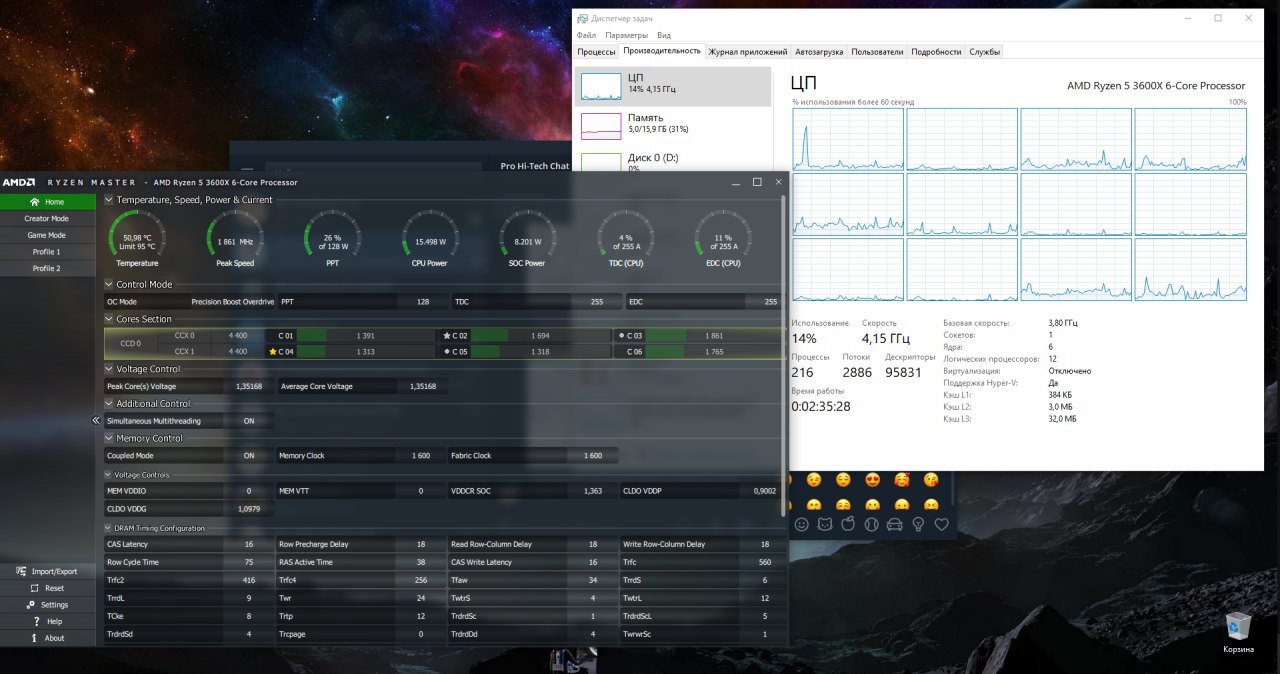
Task: Click the TDC (CPU) gauge
Action: click(x=626, y=238)
